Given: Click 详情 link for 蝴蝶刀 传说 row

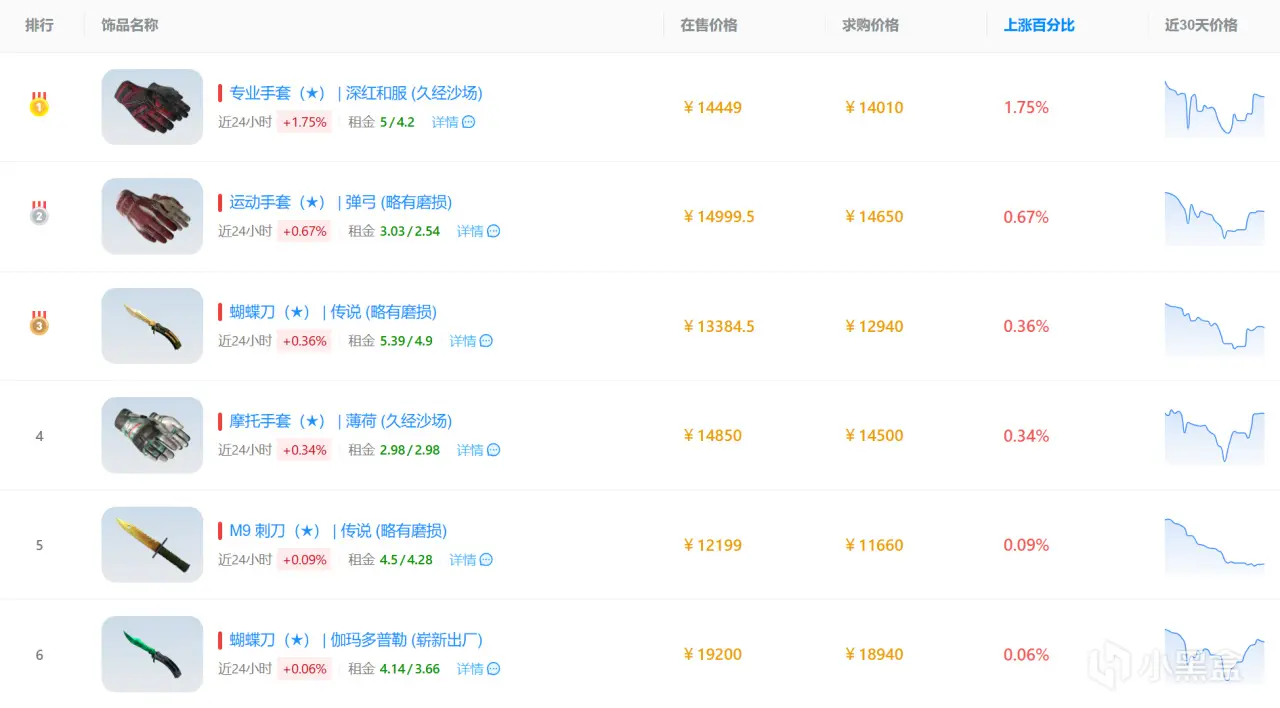Looking at the screenshot, I should [462, 341].
